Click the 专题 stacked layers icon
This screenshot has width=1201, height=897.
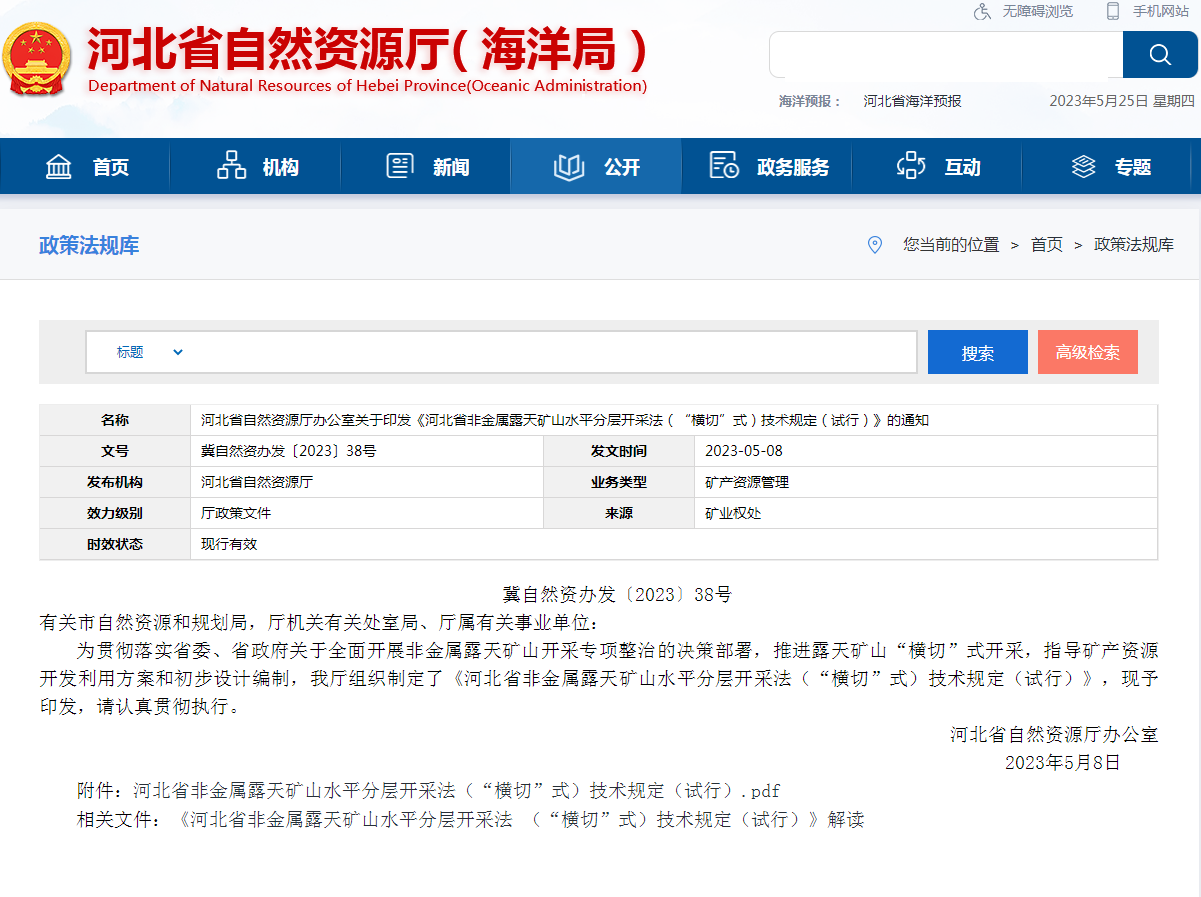(1083, 166)
